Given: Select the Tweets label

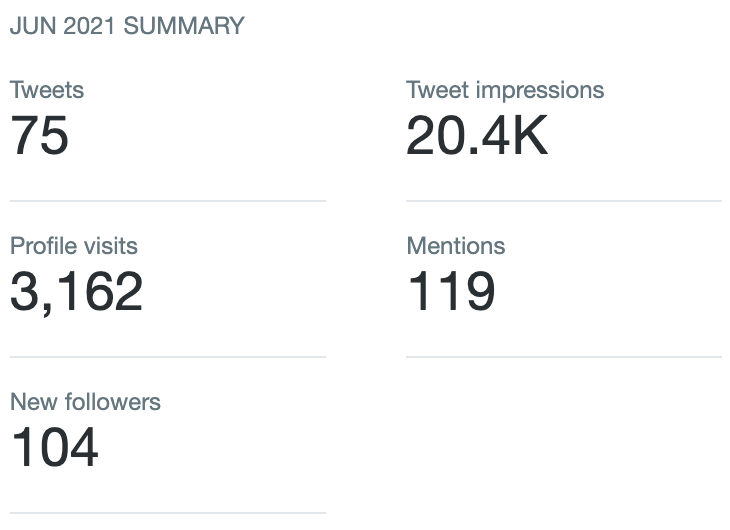Looking at the screenshot, I should (x=47, y=89).
